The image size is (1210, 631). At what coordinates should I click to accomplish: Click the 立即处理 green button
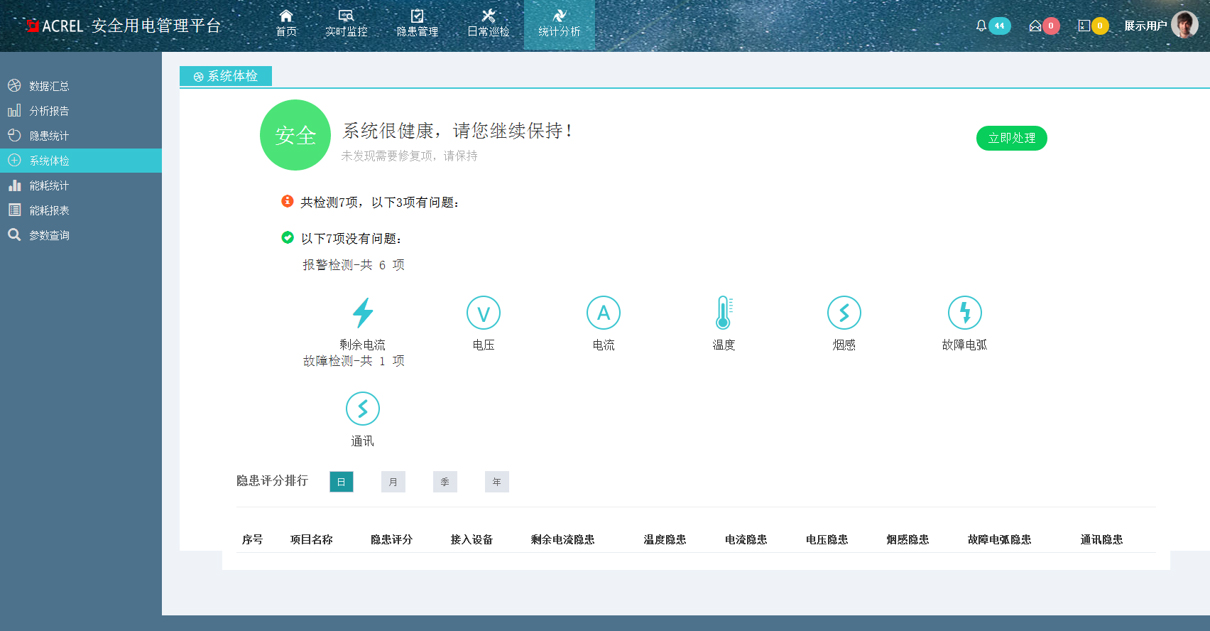pyautogui.click(x=1011, y=138)
